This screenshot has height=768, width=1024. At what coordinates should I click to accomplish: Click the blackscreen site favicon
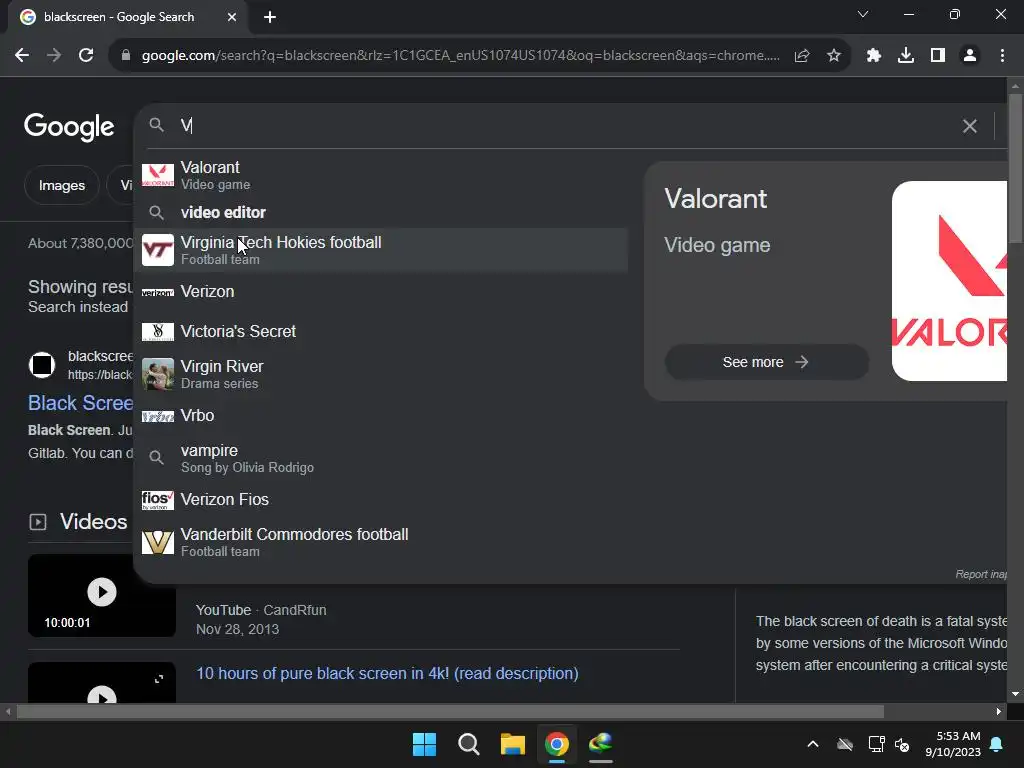42,364
